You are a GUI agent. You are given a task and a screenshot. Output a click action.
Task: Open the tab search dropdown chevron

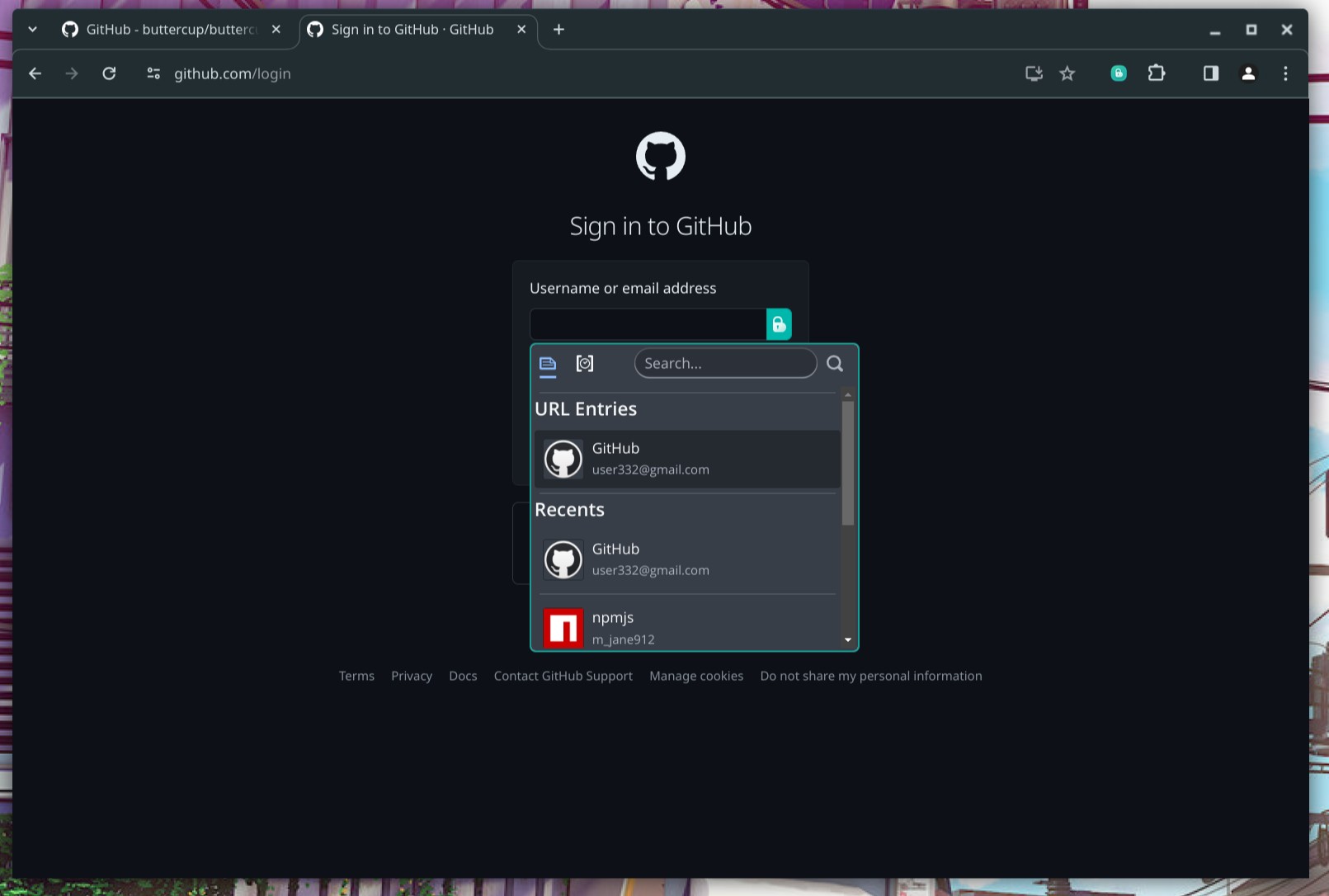tap(32, 30)
